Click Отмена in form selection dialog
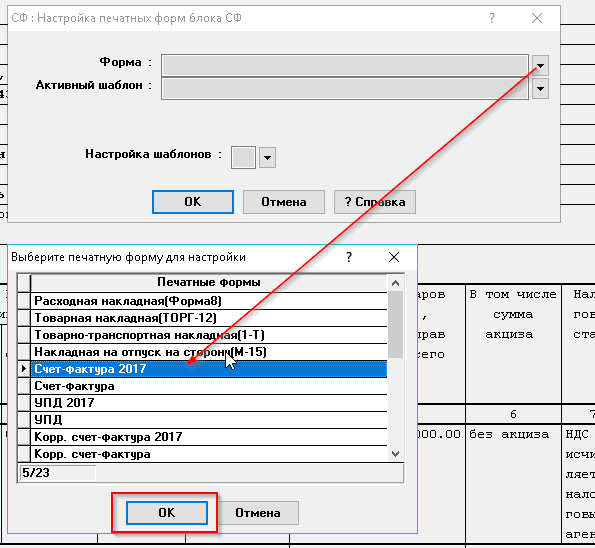595x548 pixels. (258, 513)
